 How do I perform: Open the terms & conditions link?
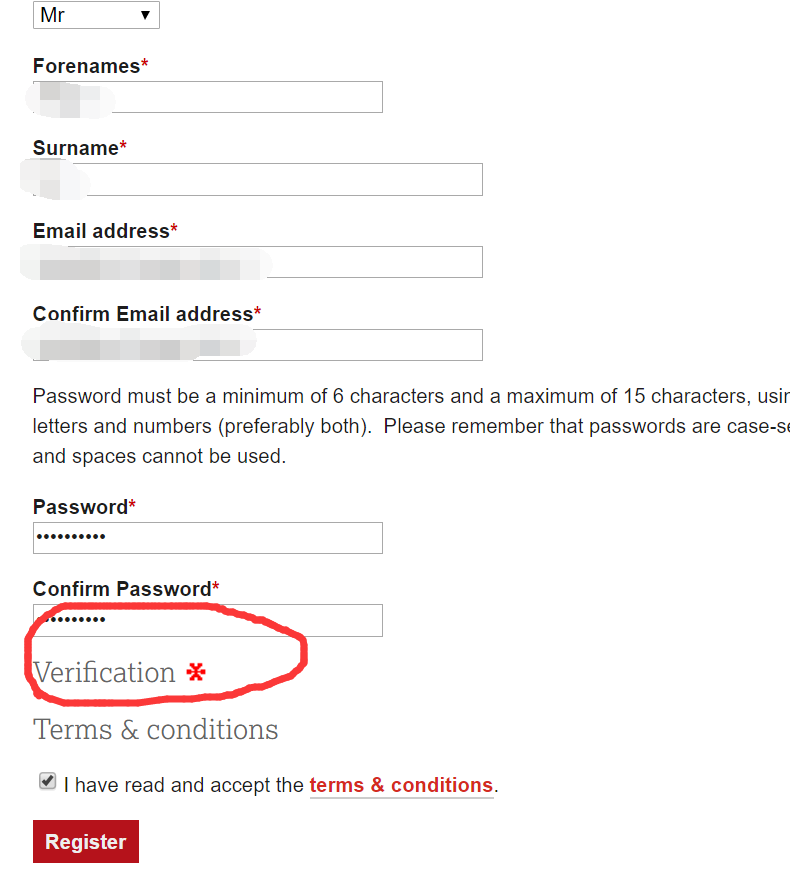point(401,785)
